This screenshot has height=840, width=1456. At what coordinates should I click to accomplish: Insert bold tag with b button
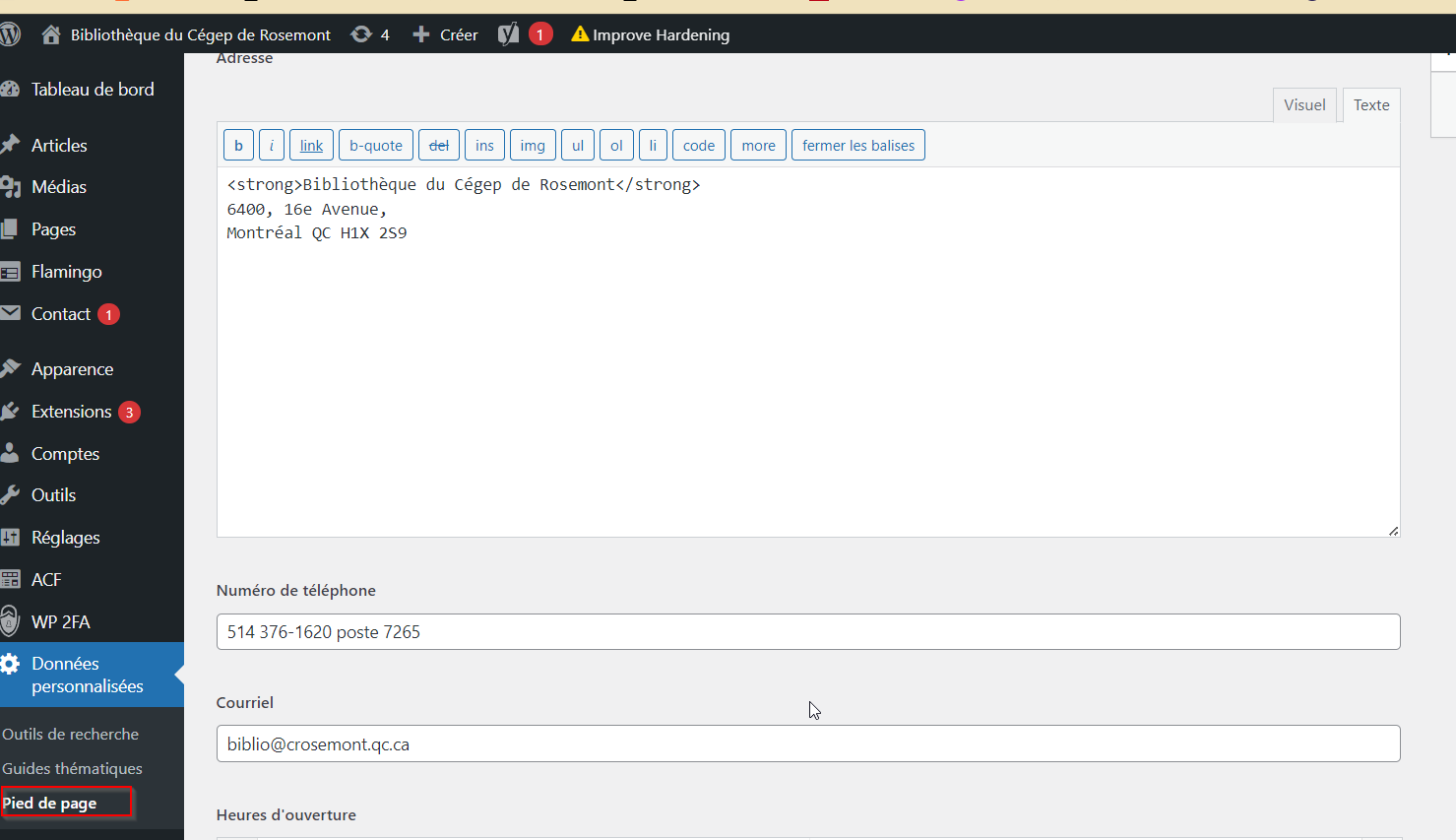tap(238, 146)
